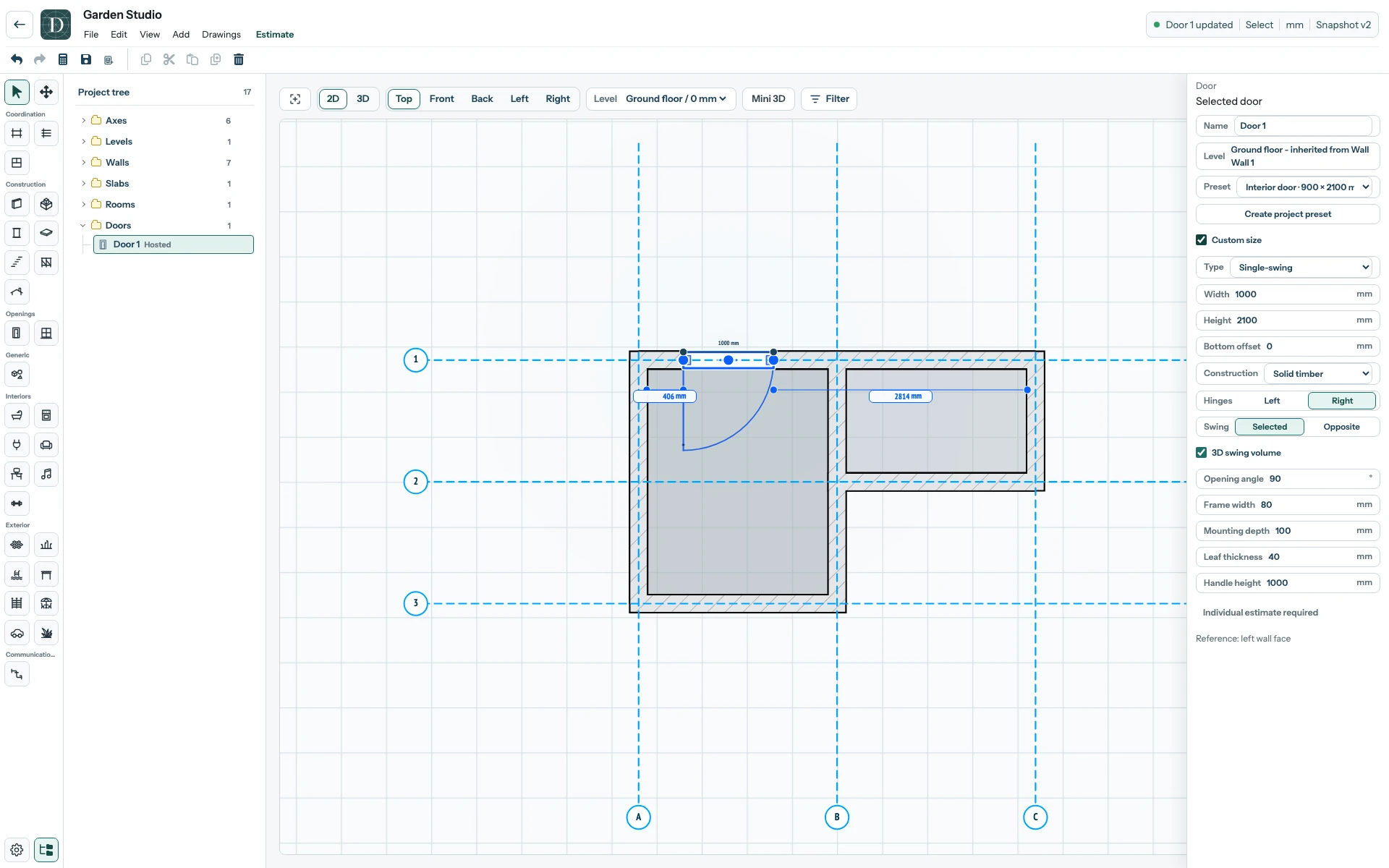Click the redo arrow icon
This screenshot has width=1389, height=868.
pyautogui.click(x=40, y=59)
